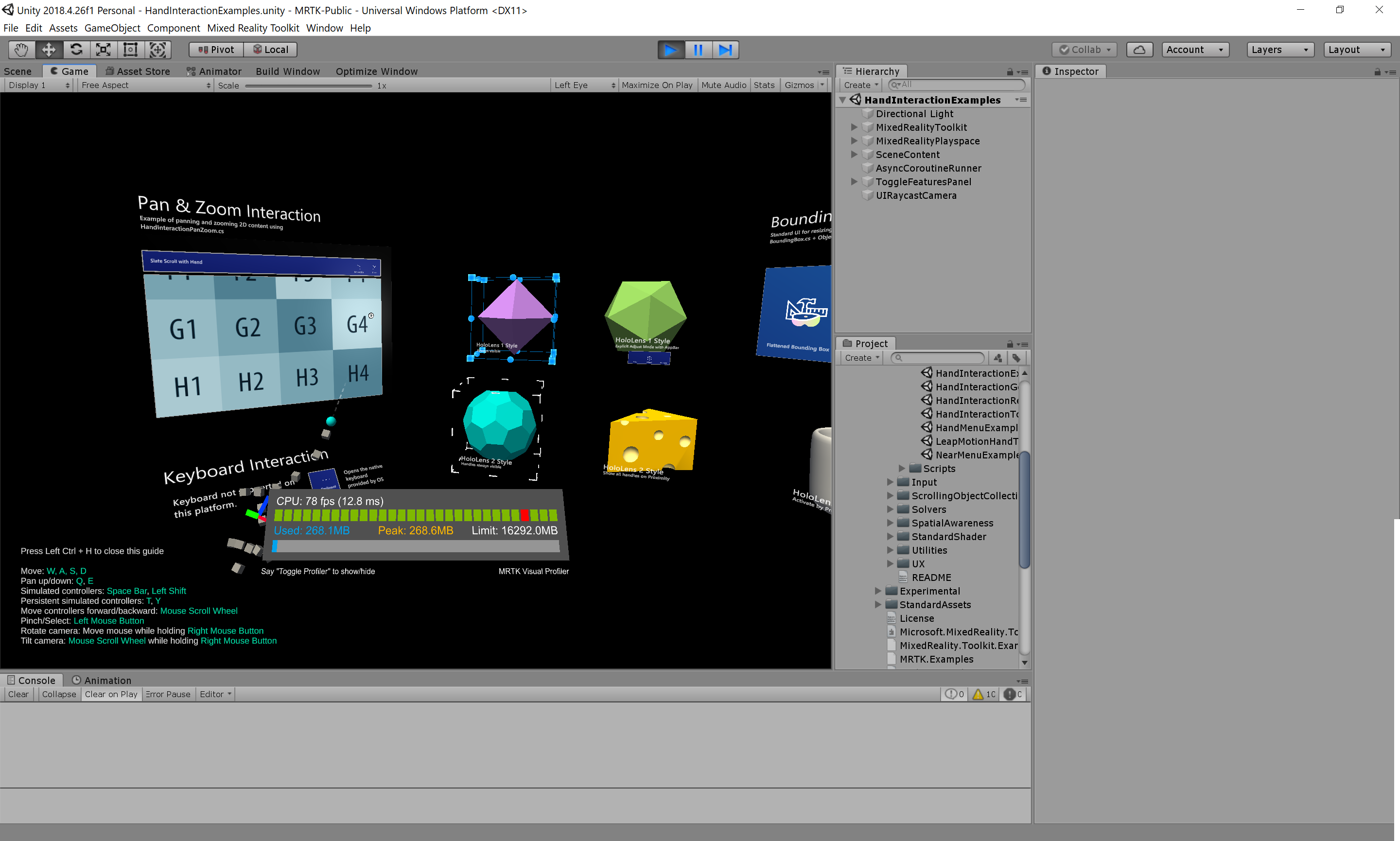1400x841 pixels.
Task: Open the Cloud services button
Action: [1139, 49]
